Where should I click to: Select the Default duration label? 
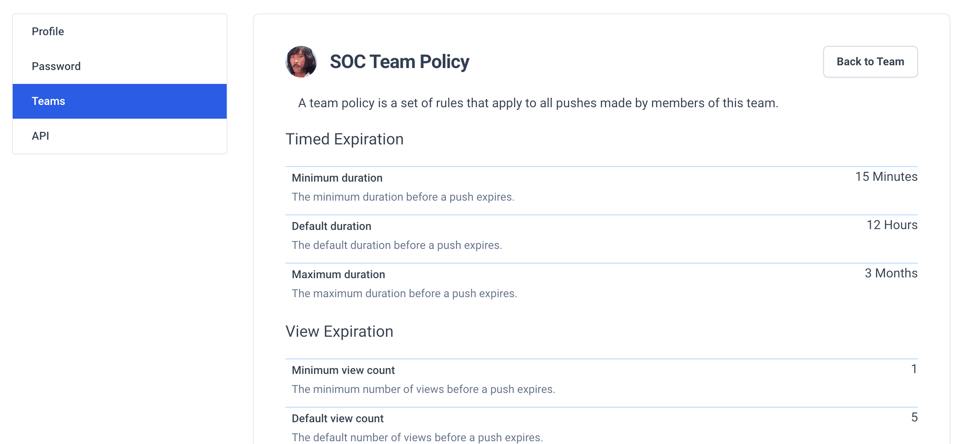pyautogui.click(x=331, y=226)
